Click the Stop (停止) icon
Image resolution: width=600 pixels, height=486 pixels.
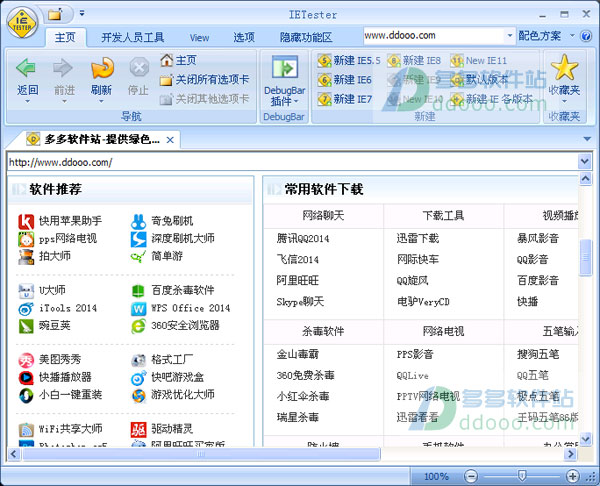pos(139,68)
